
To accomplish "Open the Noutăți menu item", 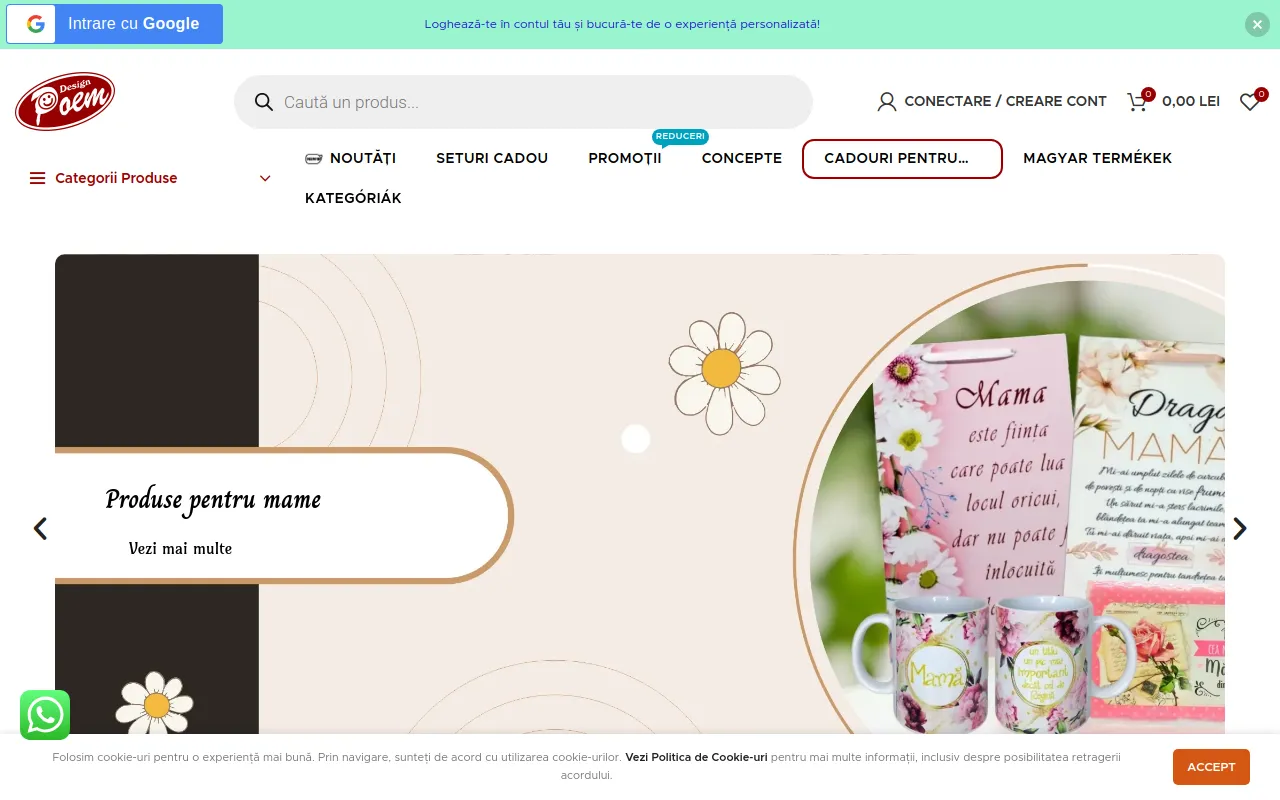I will [363, 158].
